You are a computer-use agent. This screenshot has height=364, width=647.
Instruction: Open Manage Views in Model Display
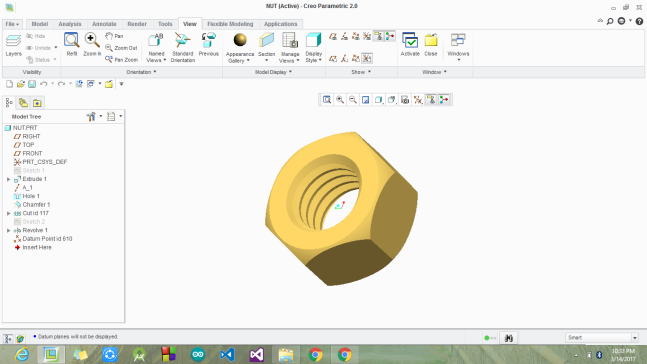290,48
